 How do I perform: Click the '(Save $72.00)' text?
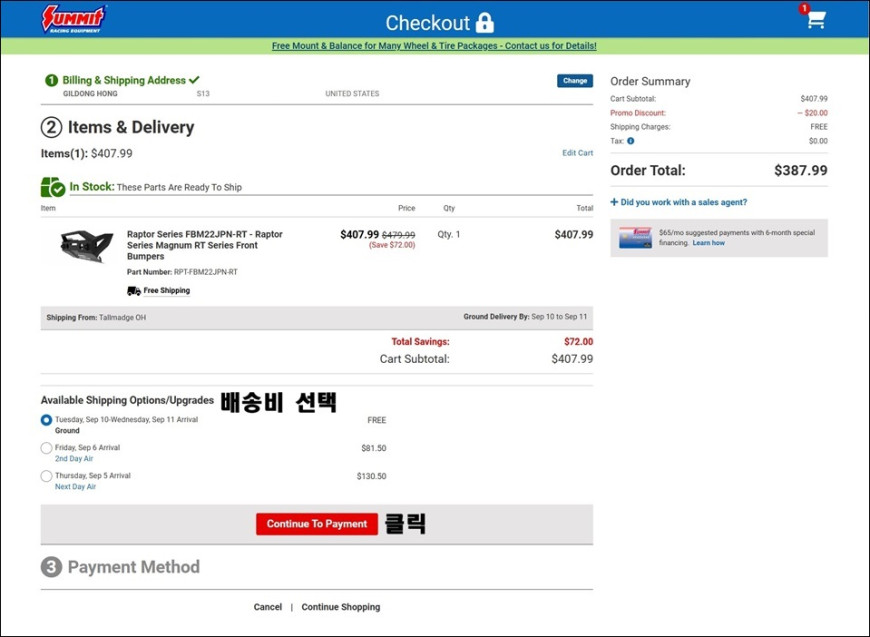click(x=392, y=245)
